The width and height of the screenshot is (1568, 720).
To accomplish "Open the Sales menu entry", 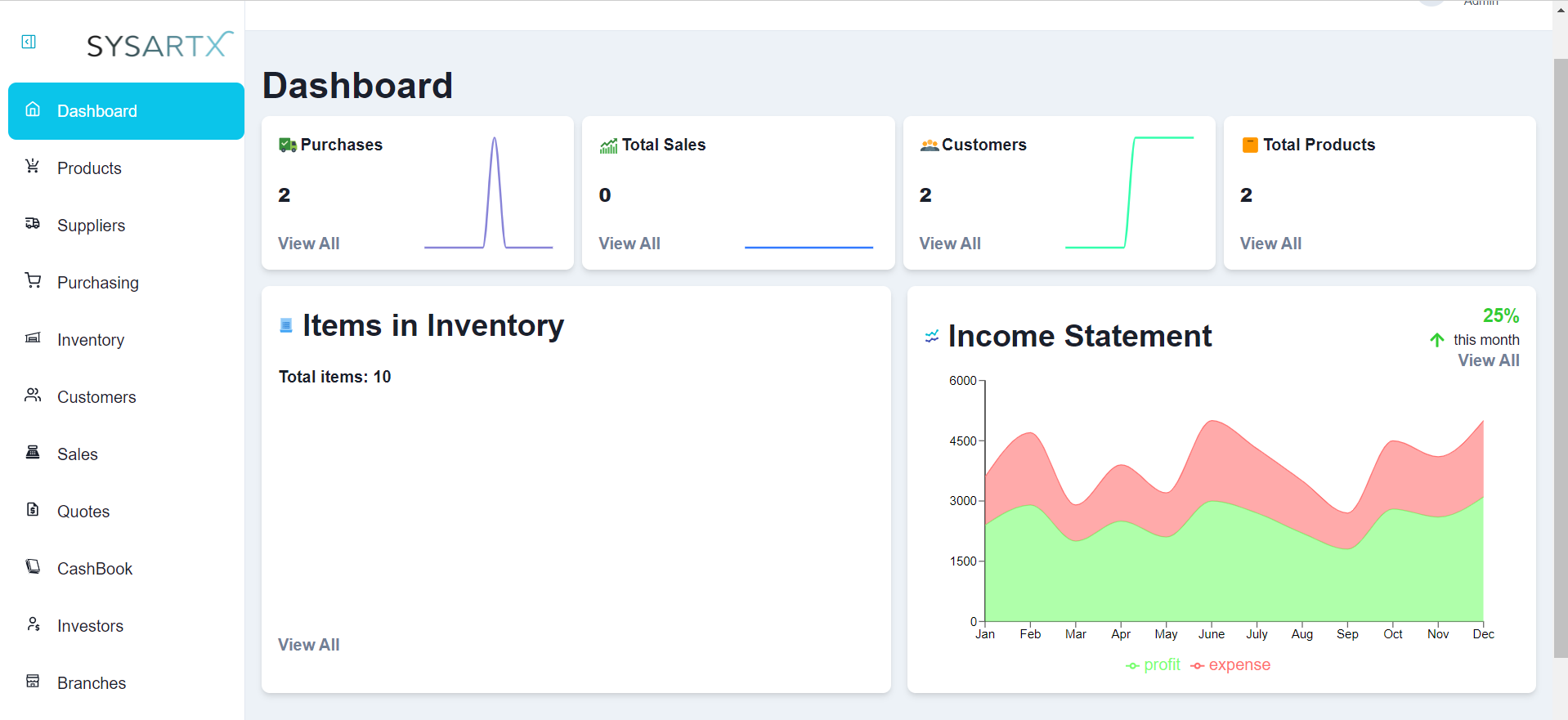I will point(126,454).
